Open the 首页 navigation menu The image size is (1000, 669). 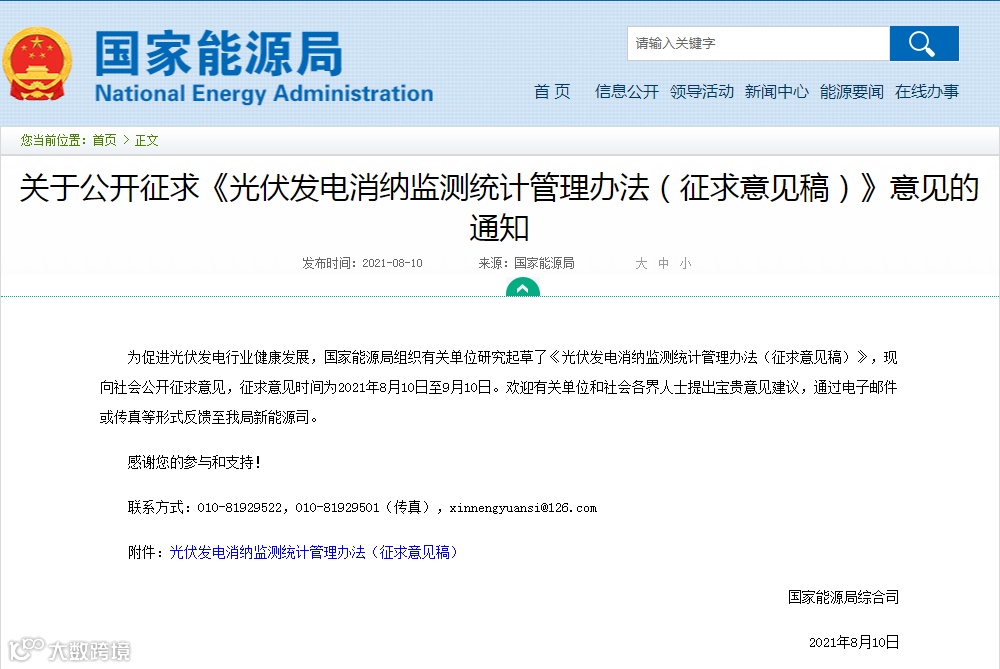point(552,92)
